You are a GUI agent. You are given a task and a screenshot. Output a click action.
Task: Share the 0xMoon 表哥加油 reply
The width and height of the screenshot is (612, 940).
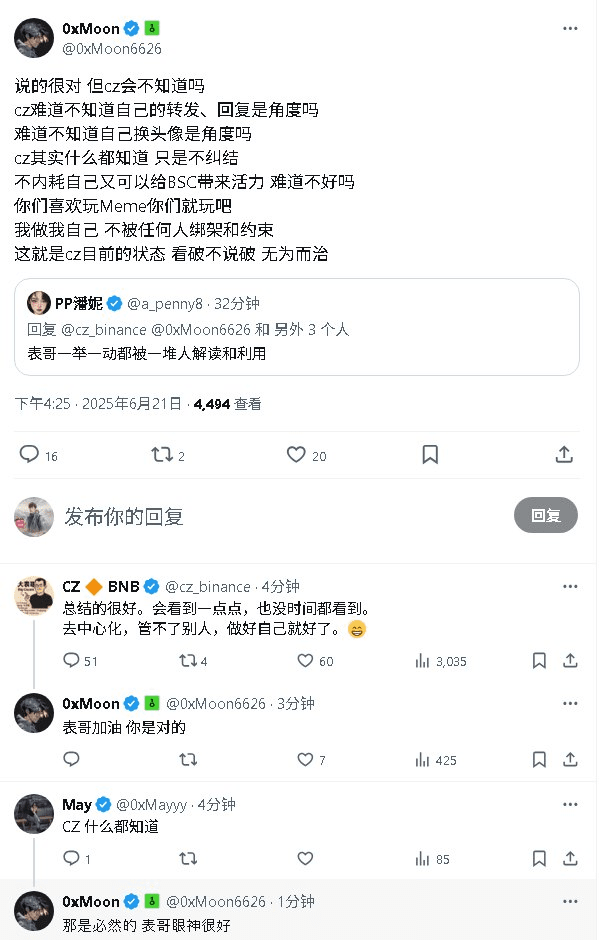click(570, 760)
